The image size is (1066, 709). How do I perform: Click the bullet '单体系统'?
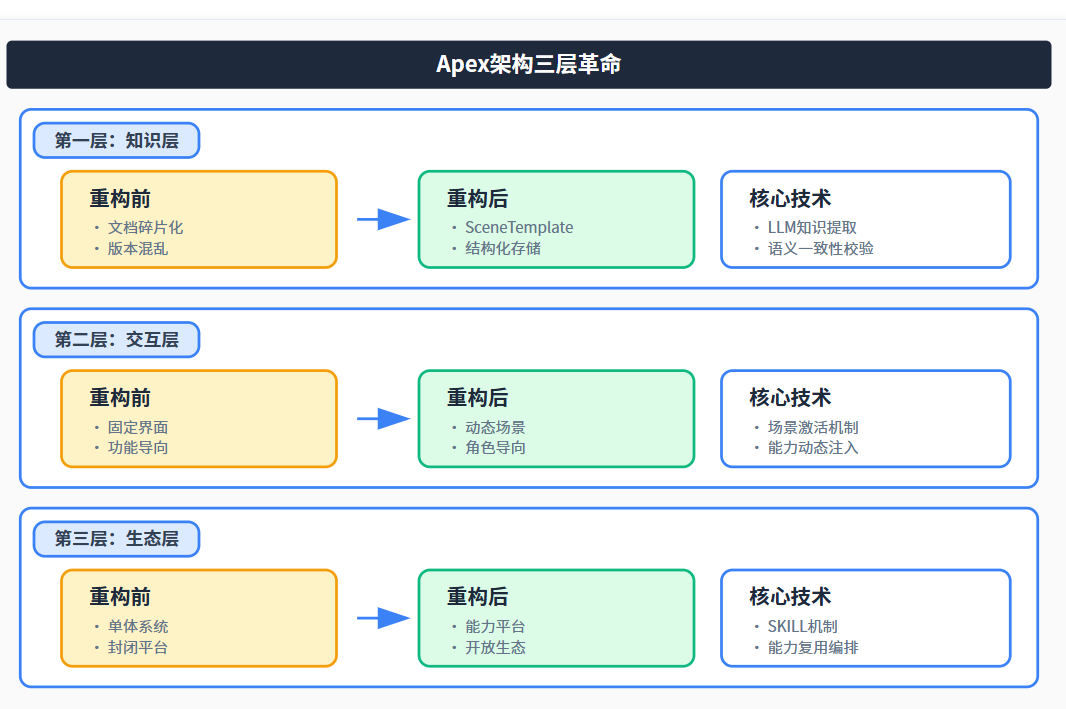(137, 627)
